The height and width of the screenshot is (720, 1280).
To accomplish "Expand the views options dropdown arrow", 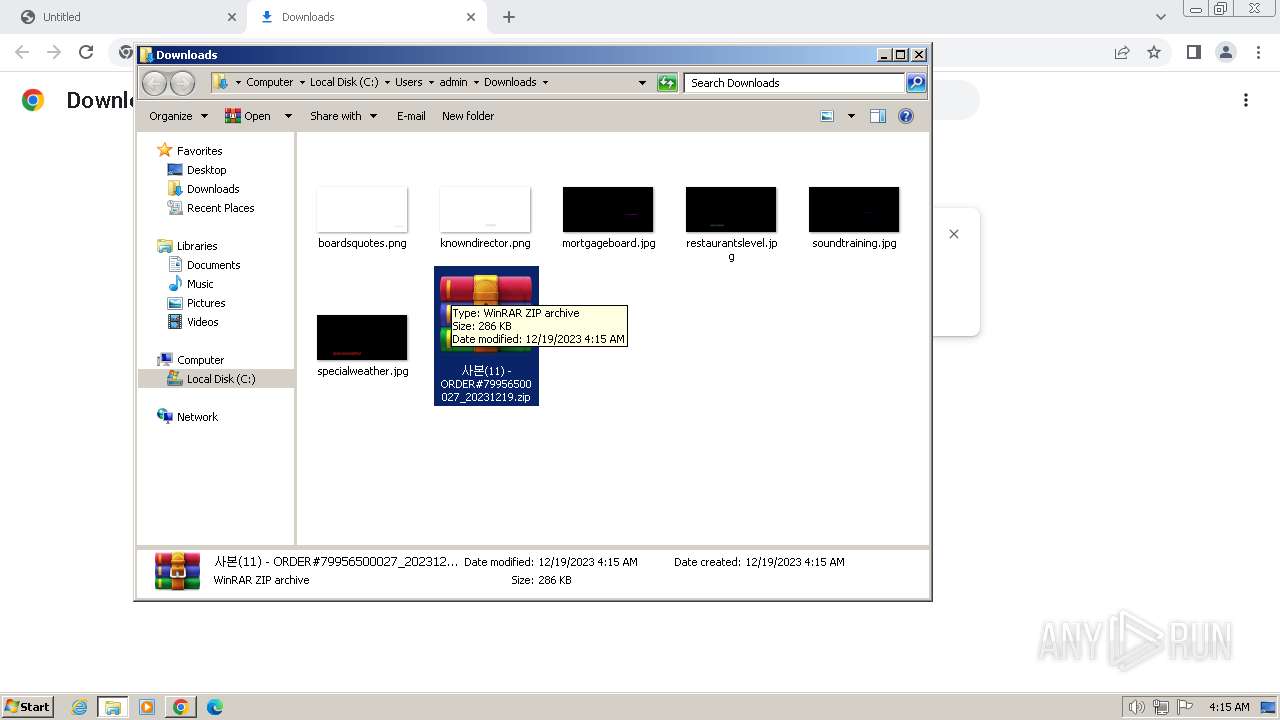I will (x=851, y=116).
